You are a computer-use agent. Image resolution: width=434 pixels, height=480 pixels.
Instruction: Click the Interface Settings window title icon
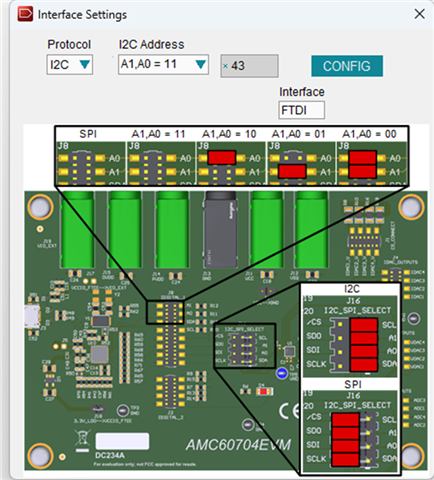coord(25,14)
